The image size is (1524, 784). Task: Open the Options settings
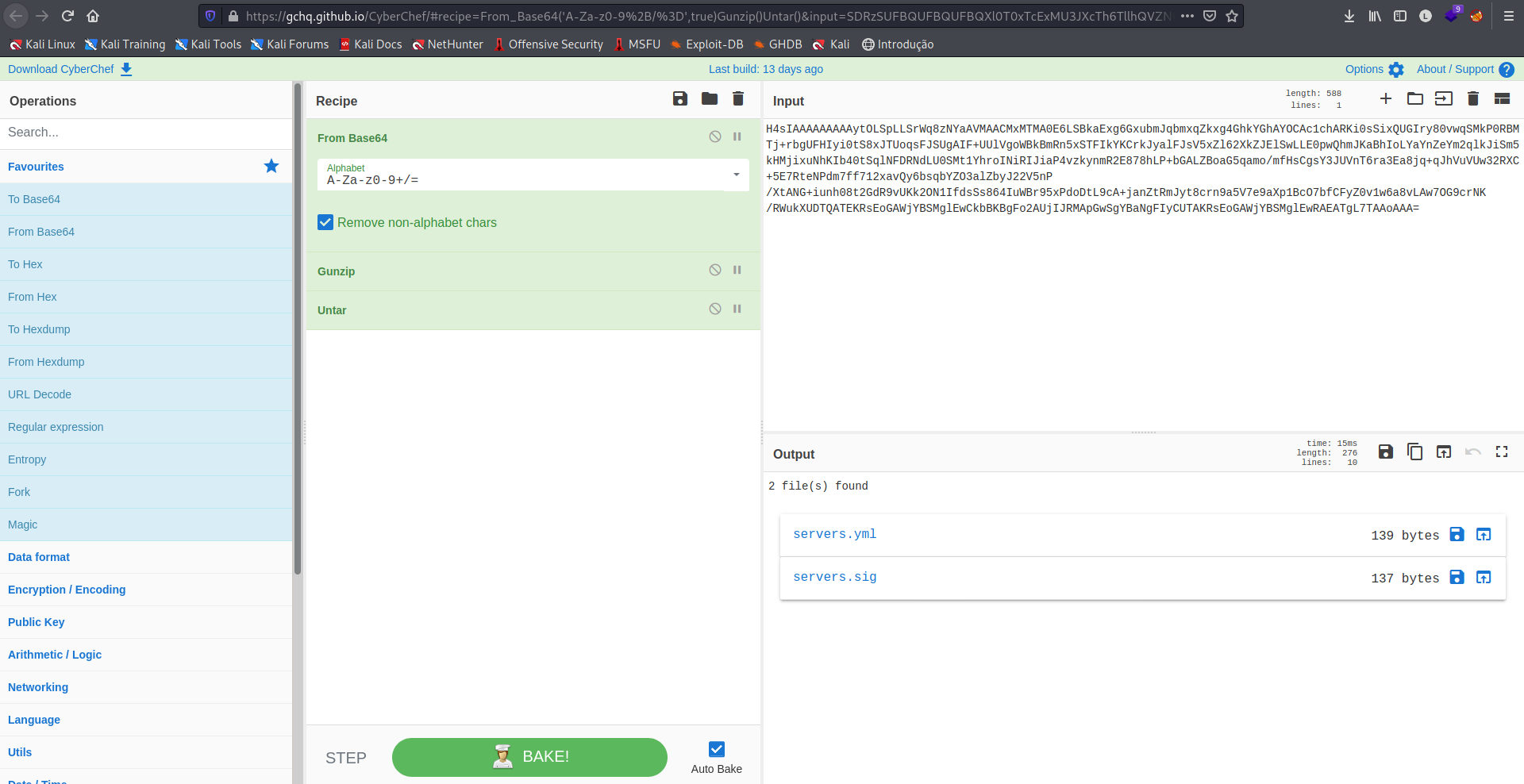[x=1374, y=70]
